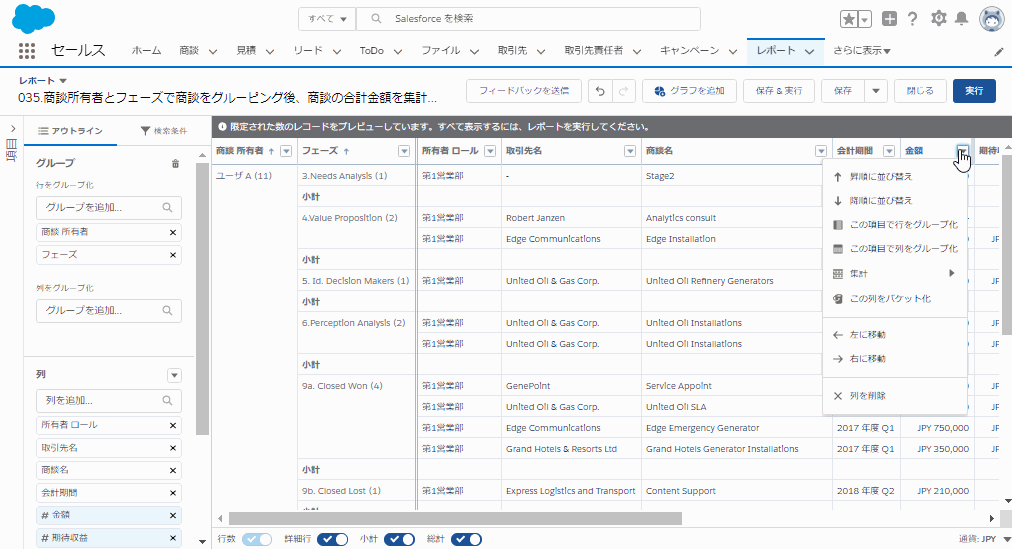Select 左に移動 move left
This screenshot has height=549, width=1012.
(895, 335)
